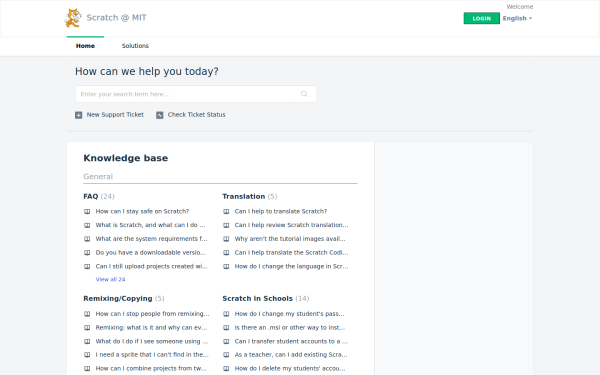Open 'How can I stay safe on Scratch?' article
Viewport: 600px width, 375px height.
point(142,211)
